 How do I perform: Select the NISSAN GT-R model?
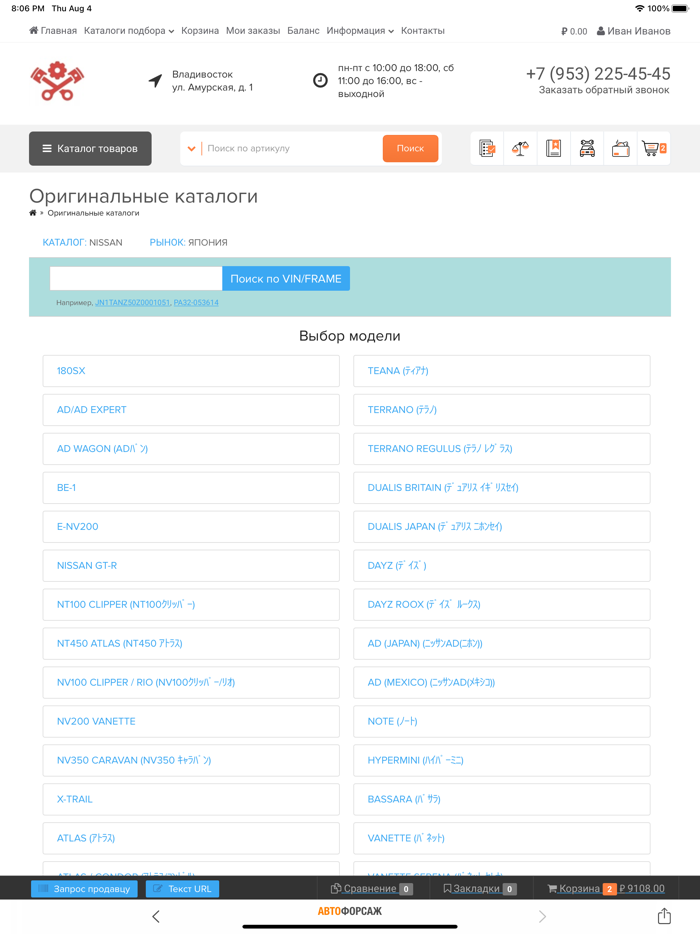click(x=191, y=565)
